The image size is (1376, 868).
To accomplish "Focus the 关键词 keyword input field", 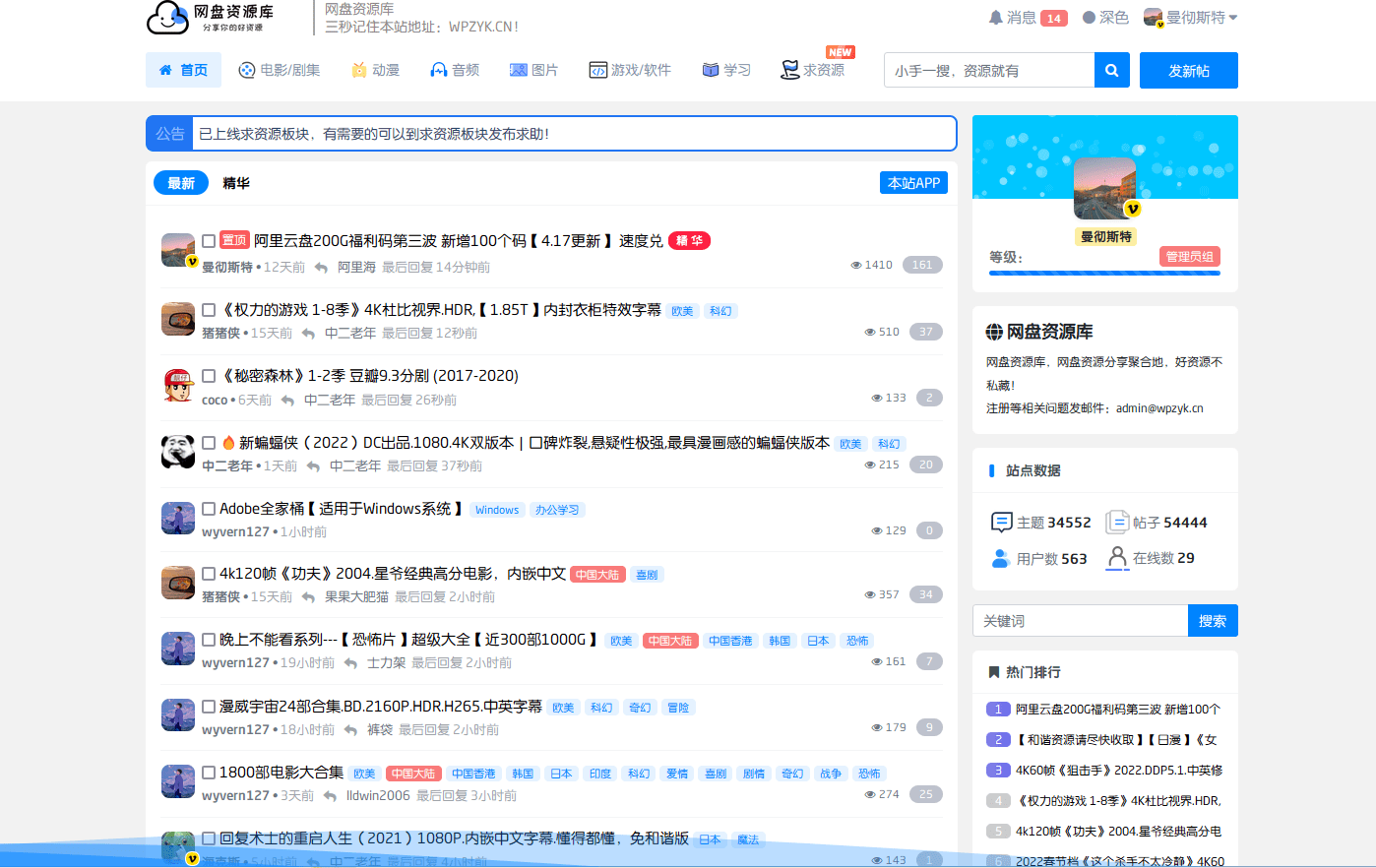I will 1080,621.
